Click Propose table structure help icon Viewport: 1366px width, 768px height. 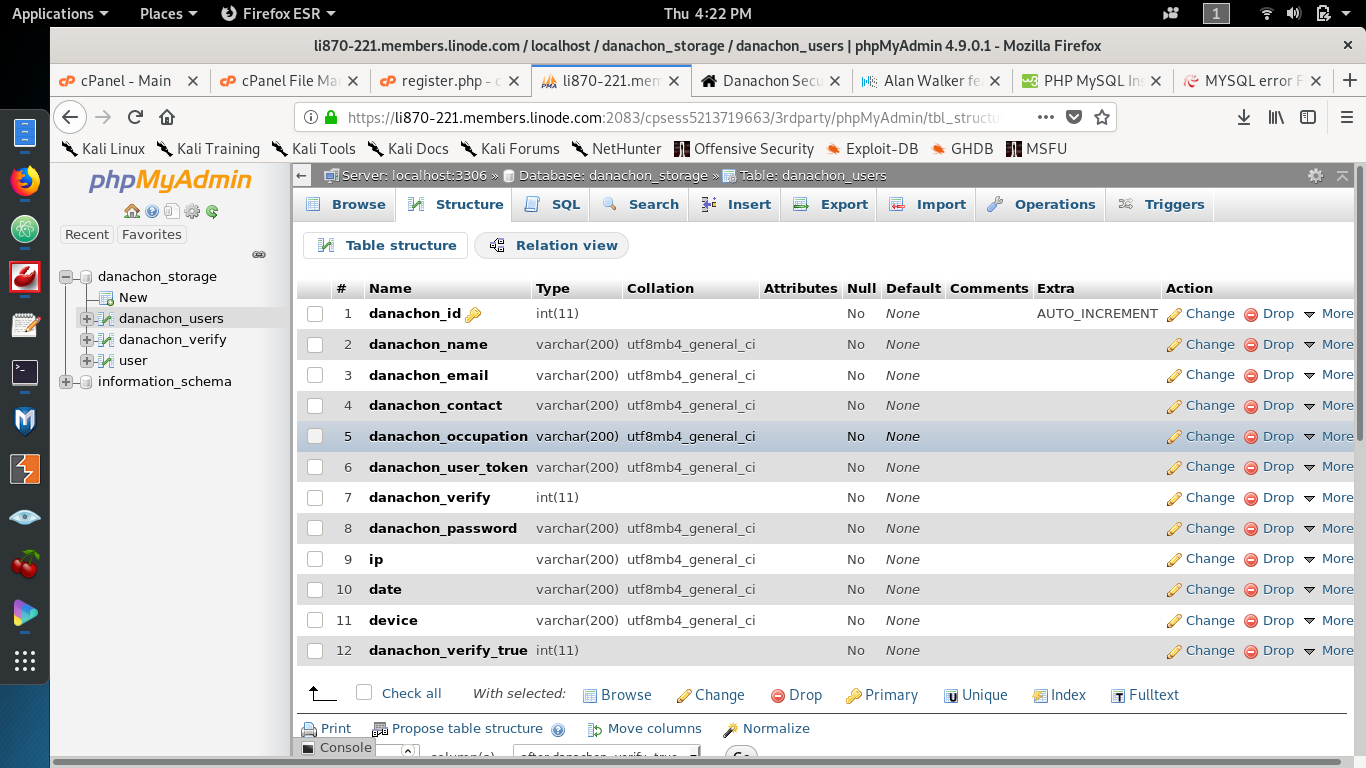pyautogui.click(x=558, y=730)
